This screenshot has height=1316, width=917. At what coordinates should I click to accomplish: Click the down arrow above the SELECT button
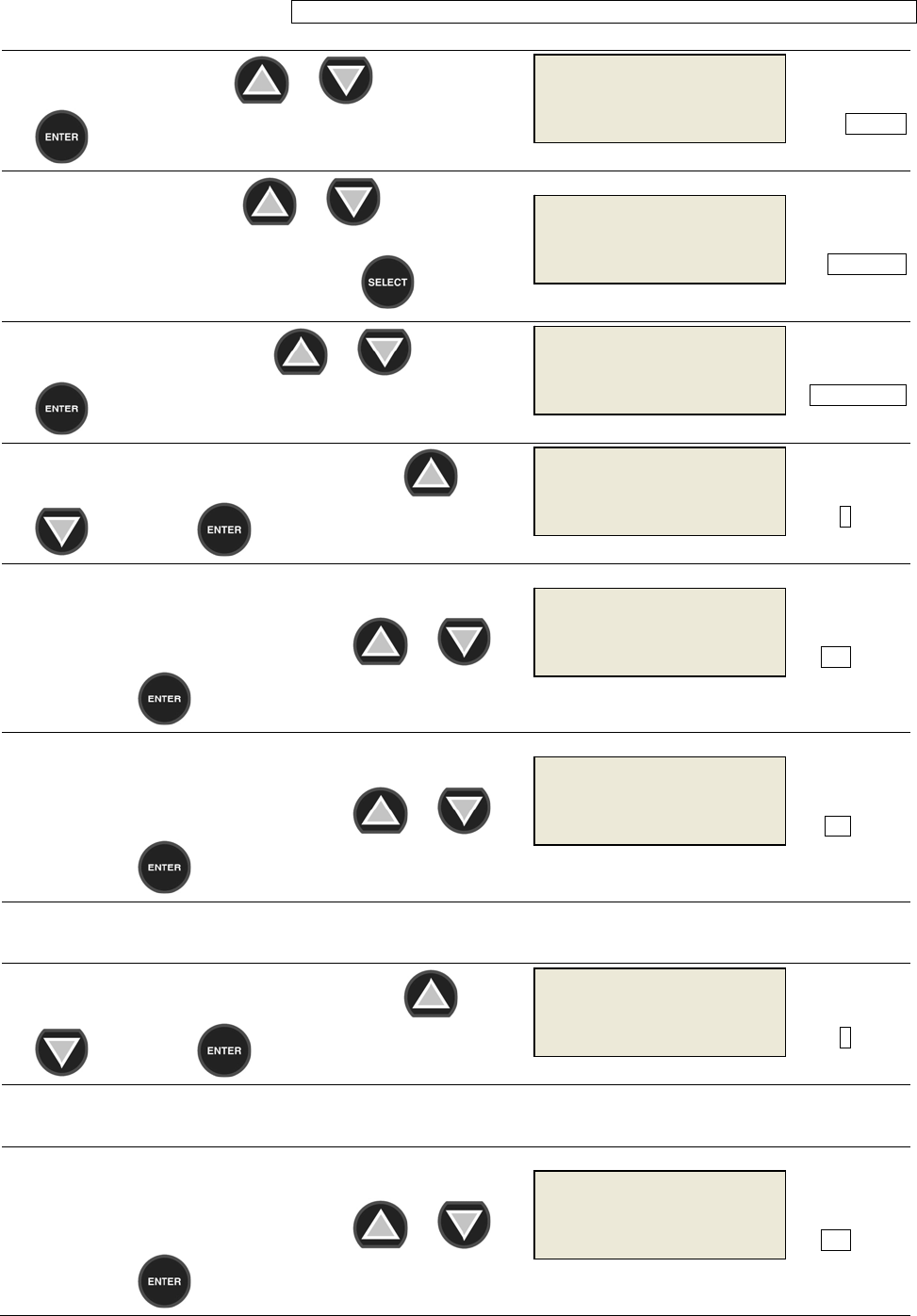(x=353, y=202)
